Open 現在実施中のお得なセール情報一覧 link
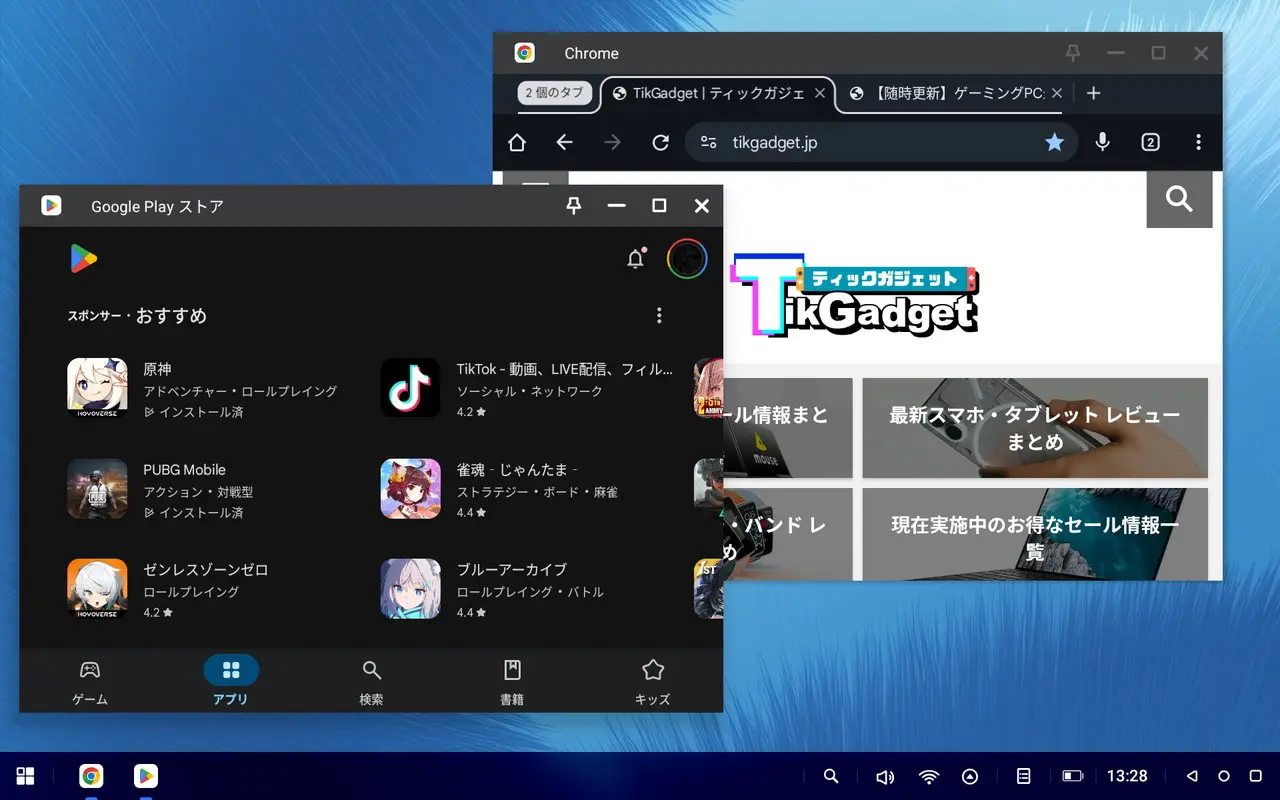Screen dimensions: 1280x800 (x=1035, y=536)
